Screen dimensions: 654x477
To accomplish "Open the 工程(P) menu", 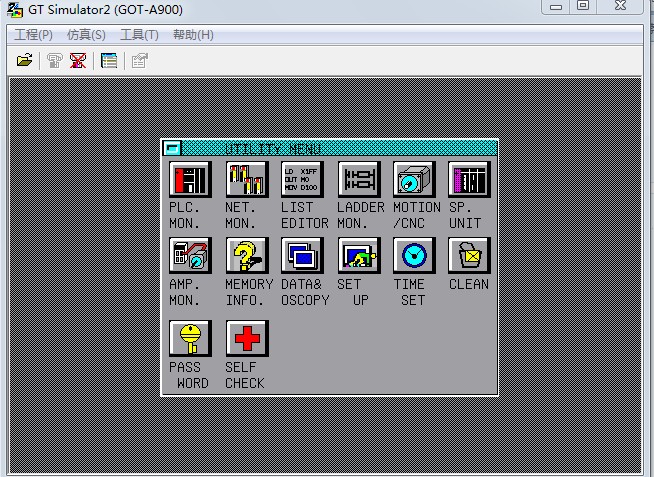I will 33,35.
